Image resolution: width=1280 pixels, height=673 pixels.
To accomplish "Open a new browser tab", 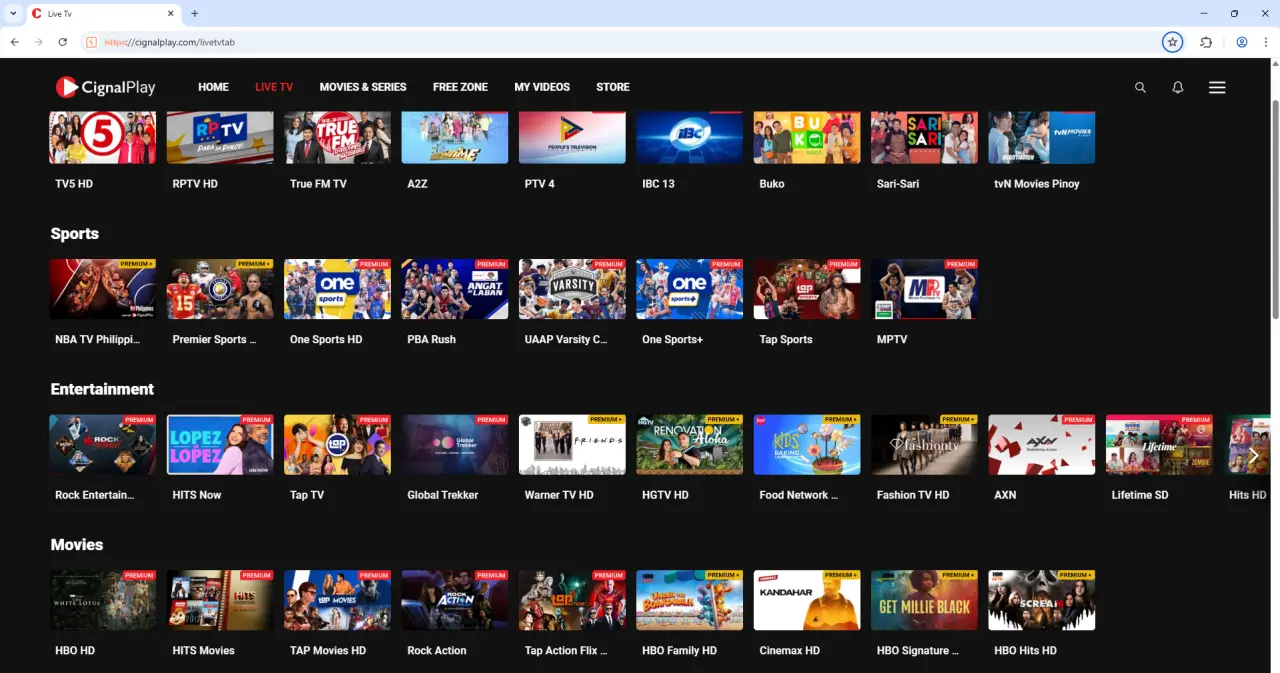I will pos(195,13).
